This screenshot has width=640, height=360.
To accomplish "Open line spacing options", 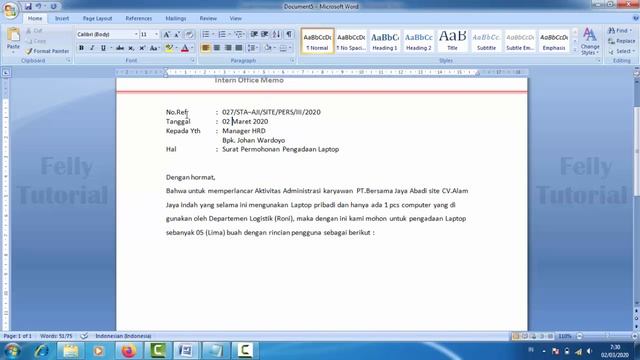I will coord(253,48).
